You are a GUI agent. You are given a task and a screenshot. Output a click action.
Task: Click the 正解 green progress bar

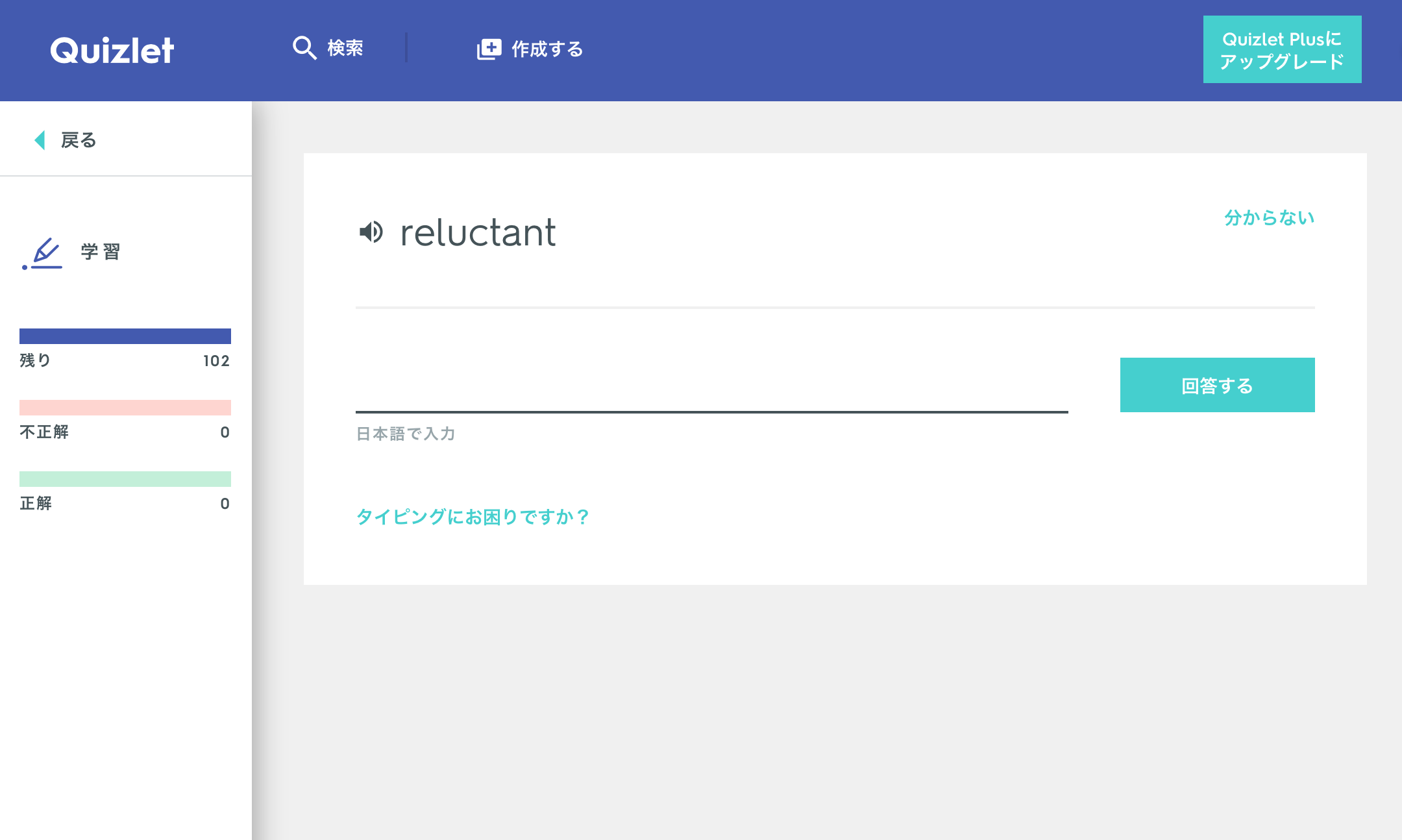(125, 479)
